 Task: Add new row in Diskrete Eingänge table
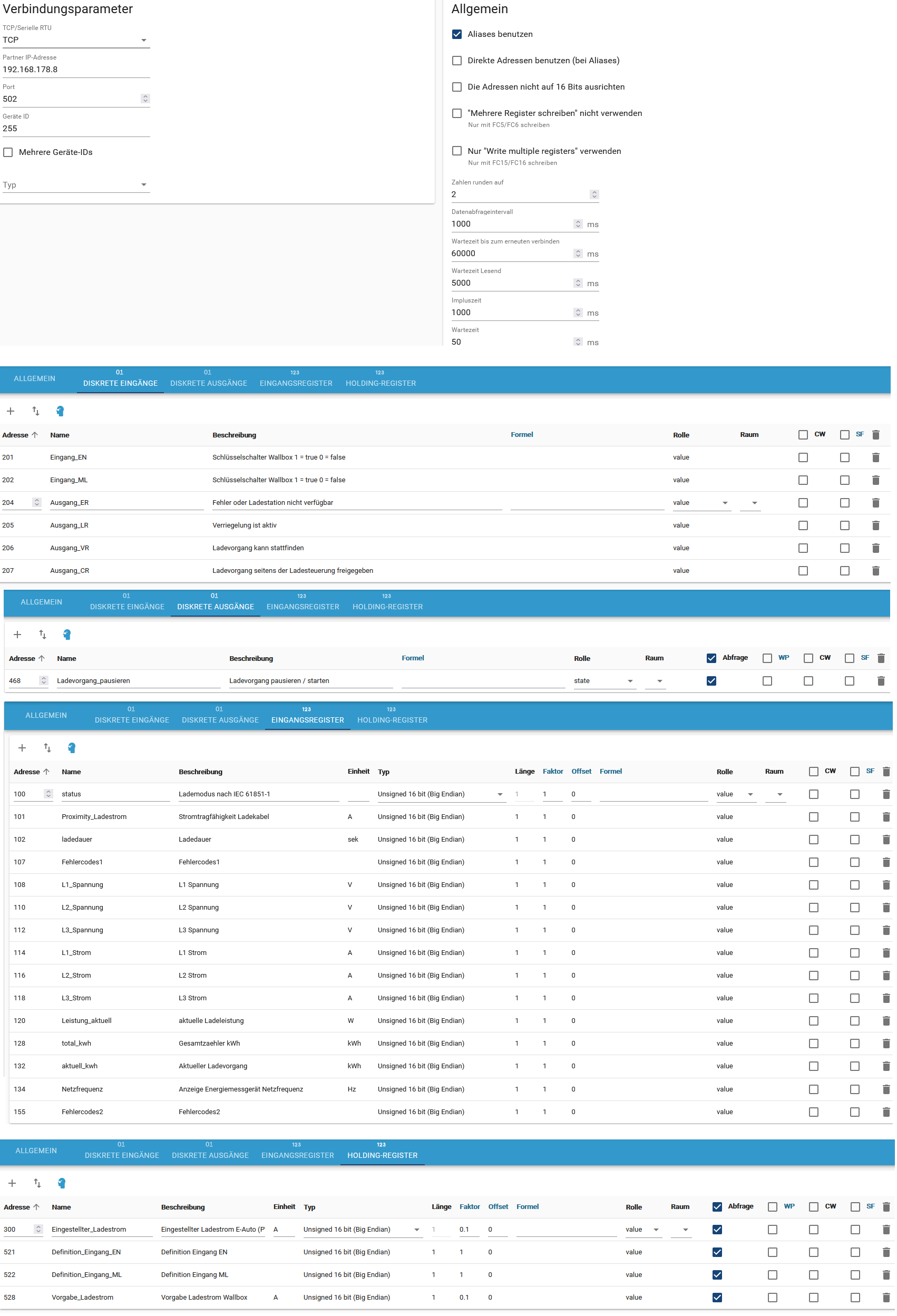pos(10,411)
